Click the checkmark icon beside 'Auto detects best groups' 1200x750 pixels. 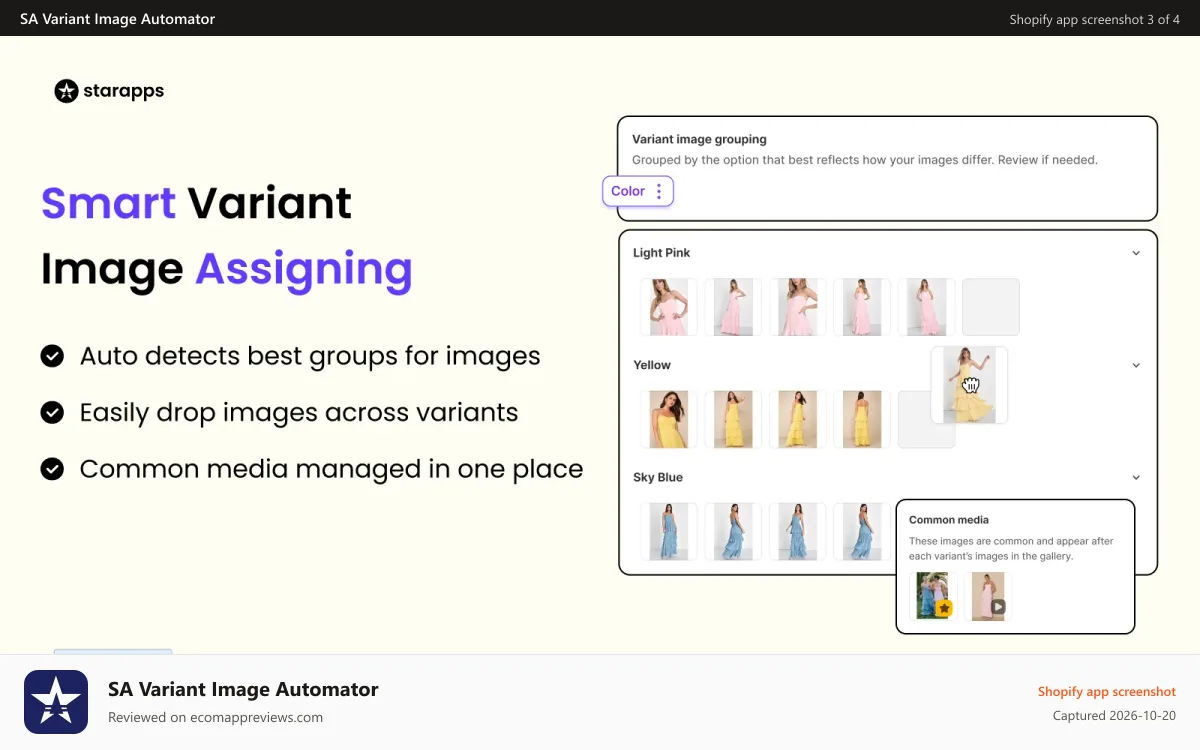[52, 356]
